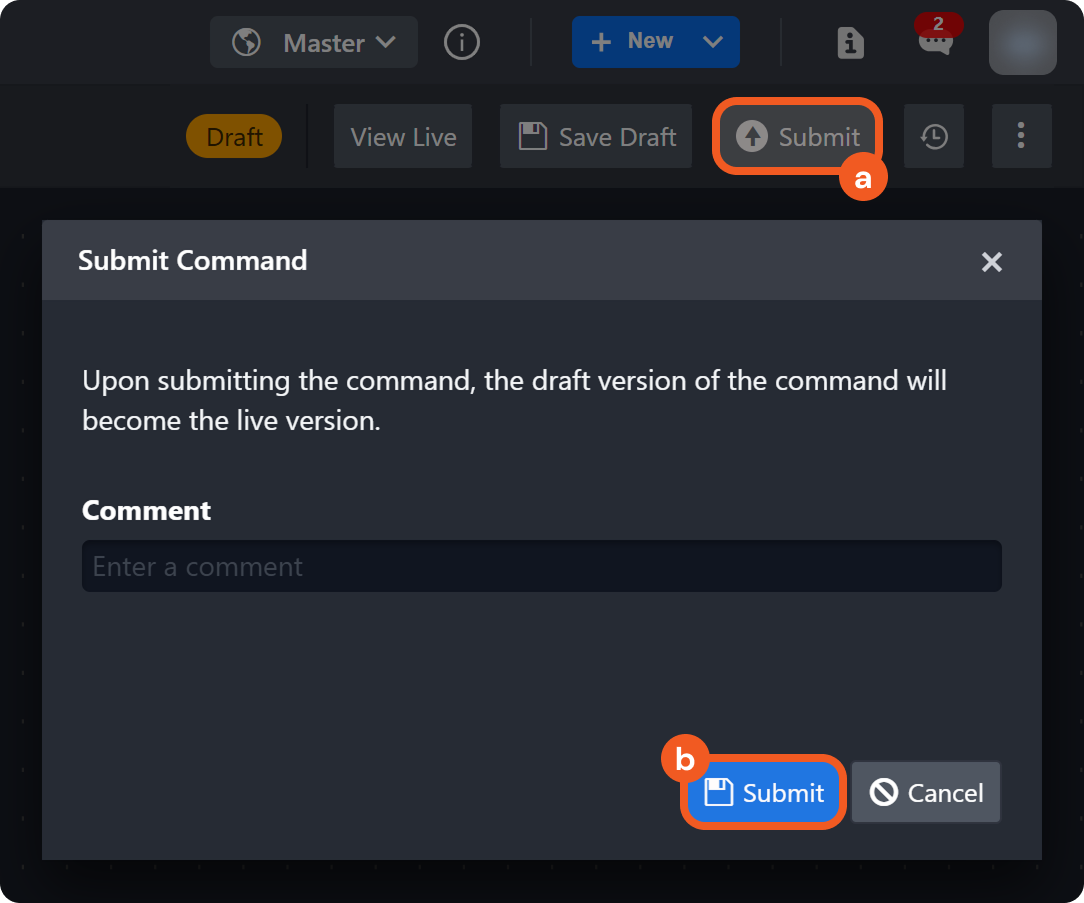Screen dimensions: 1084x903
Task: Cancel the Submit Command dialog
Action: click(x=926, y=793)
